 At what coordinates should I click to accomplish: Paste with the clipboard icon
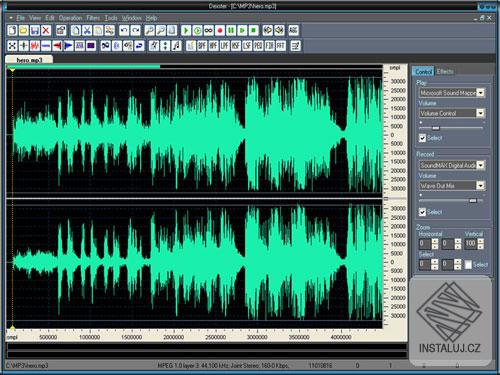98,30
